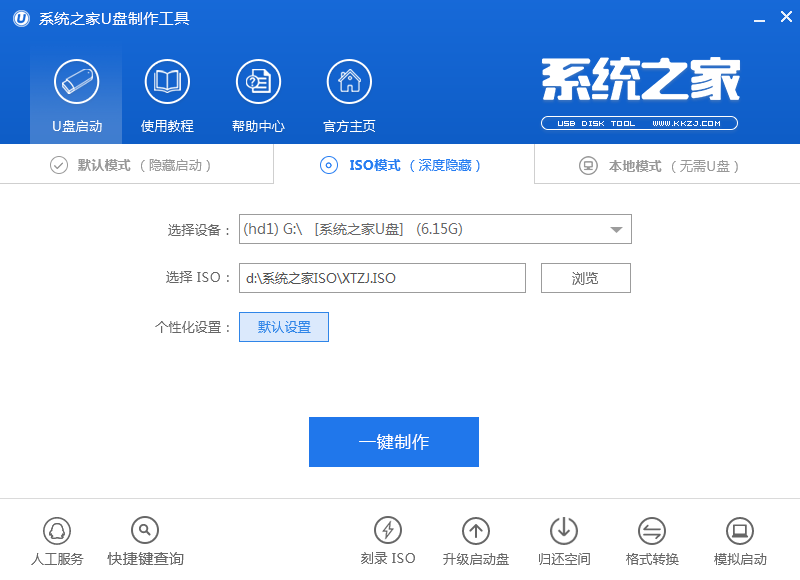The height and width of the screenshot is (580, 800).
Task: Visit the 官方主页 homepage
Action: coord(348,93)
